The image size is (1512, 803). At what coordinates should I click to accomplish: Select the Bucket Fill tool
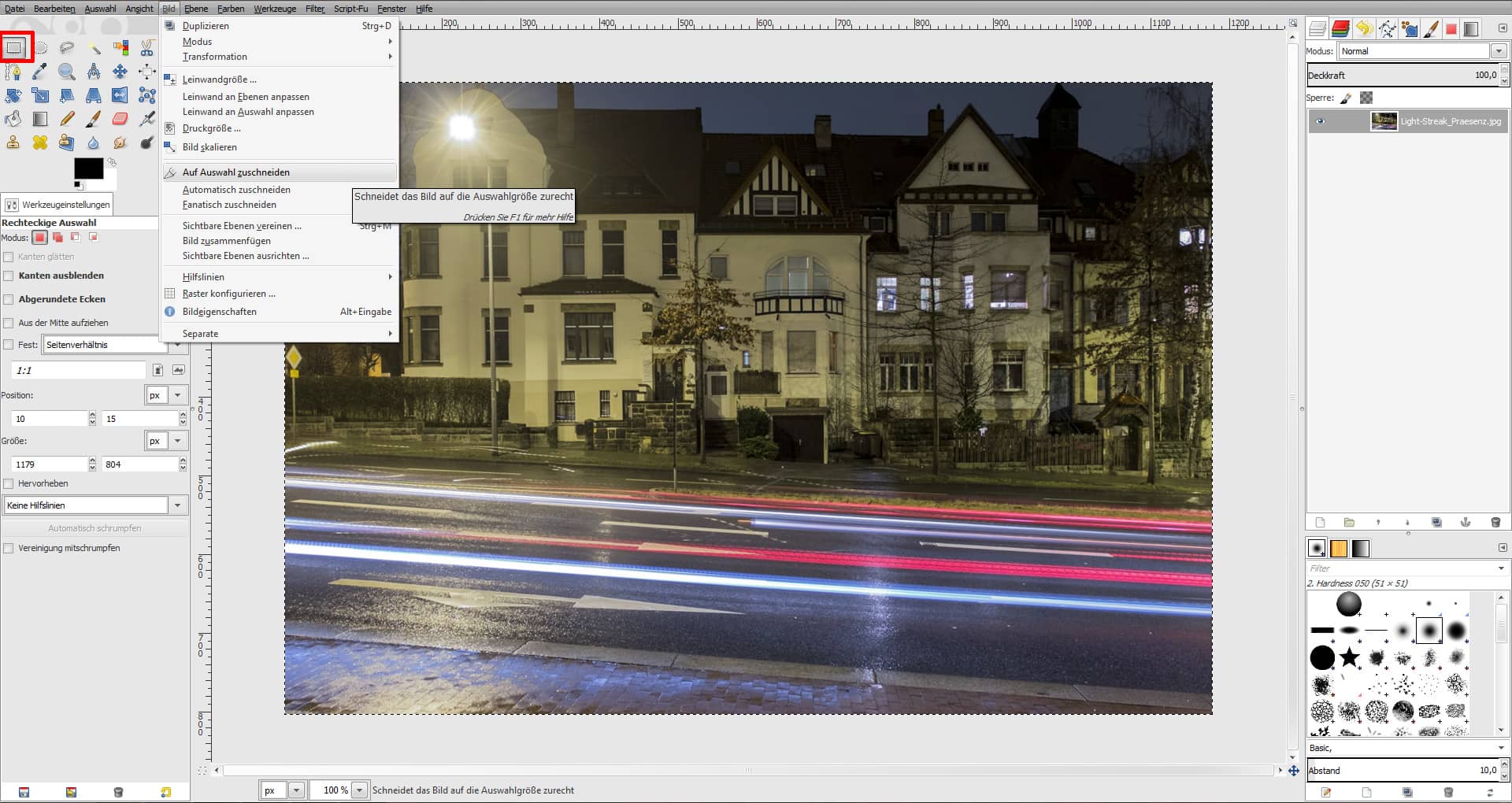[x=13, y=119]
